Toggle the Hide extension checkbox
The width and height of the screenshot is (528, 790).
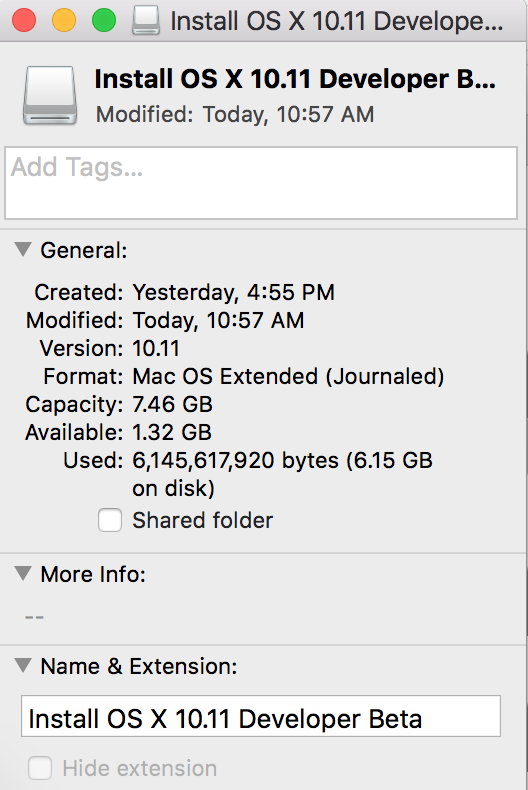click(x=40, y=768)
